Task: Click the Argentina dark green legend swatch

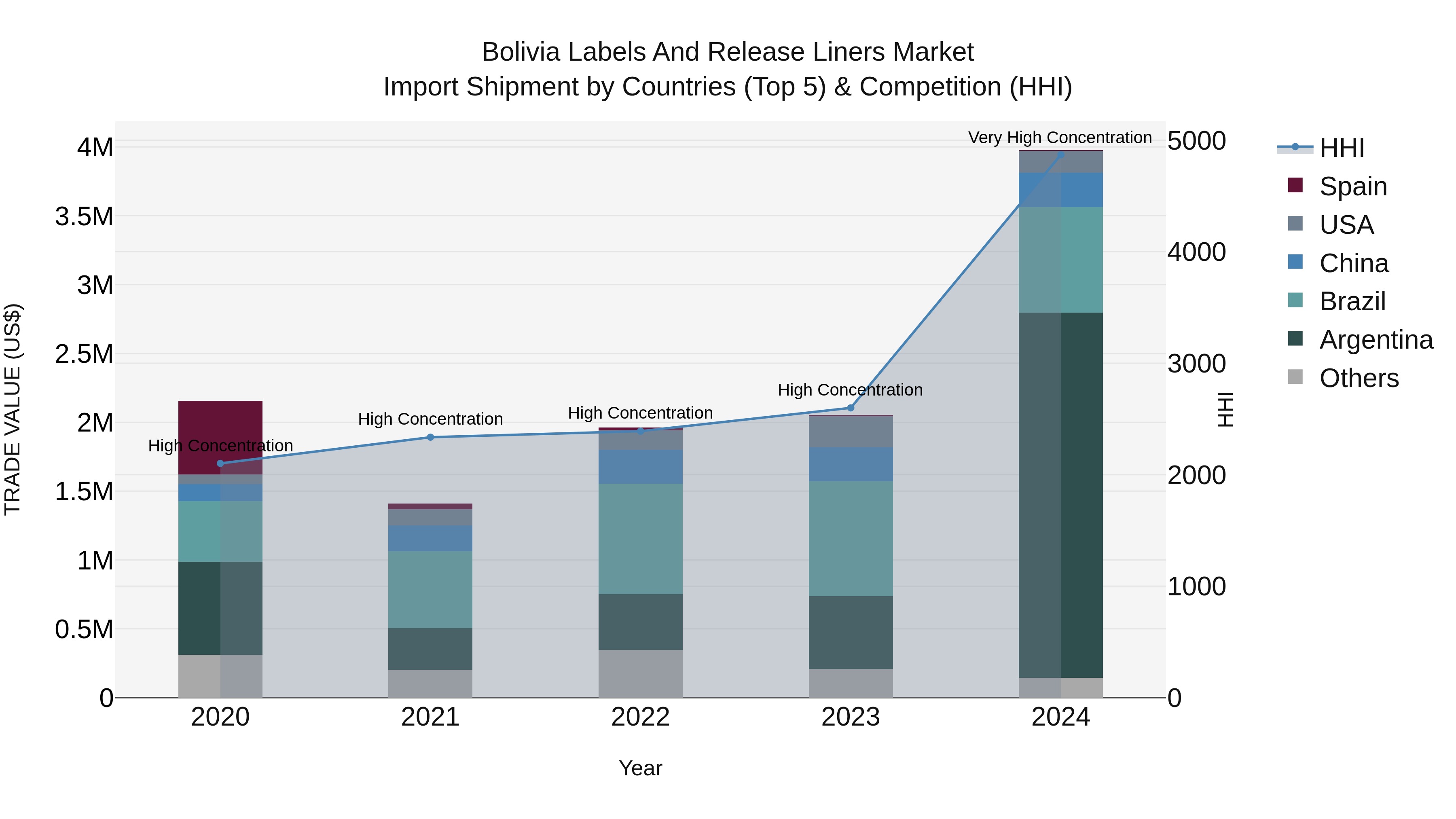Action: click(x=1295, y=339)
